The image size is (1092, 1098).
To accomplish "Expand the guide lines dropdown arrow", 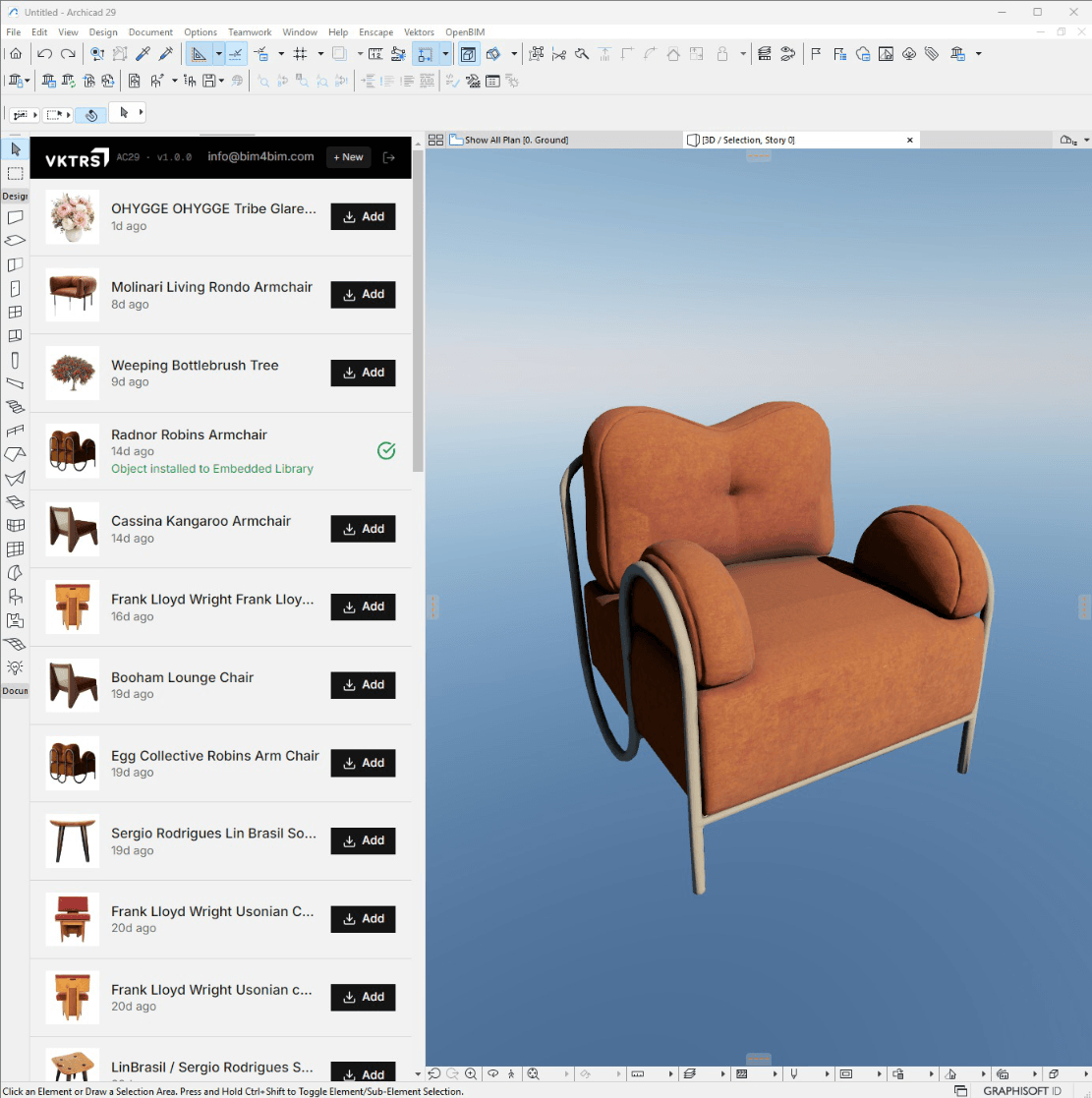I will tap(218, 54).
